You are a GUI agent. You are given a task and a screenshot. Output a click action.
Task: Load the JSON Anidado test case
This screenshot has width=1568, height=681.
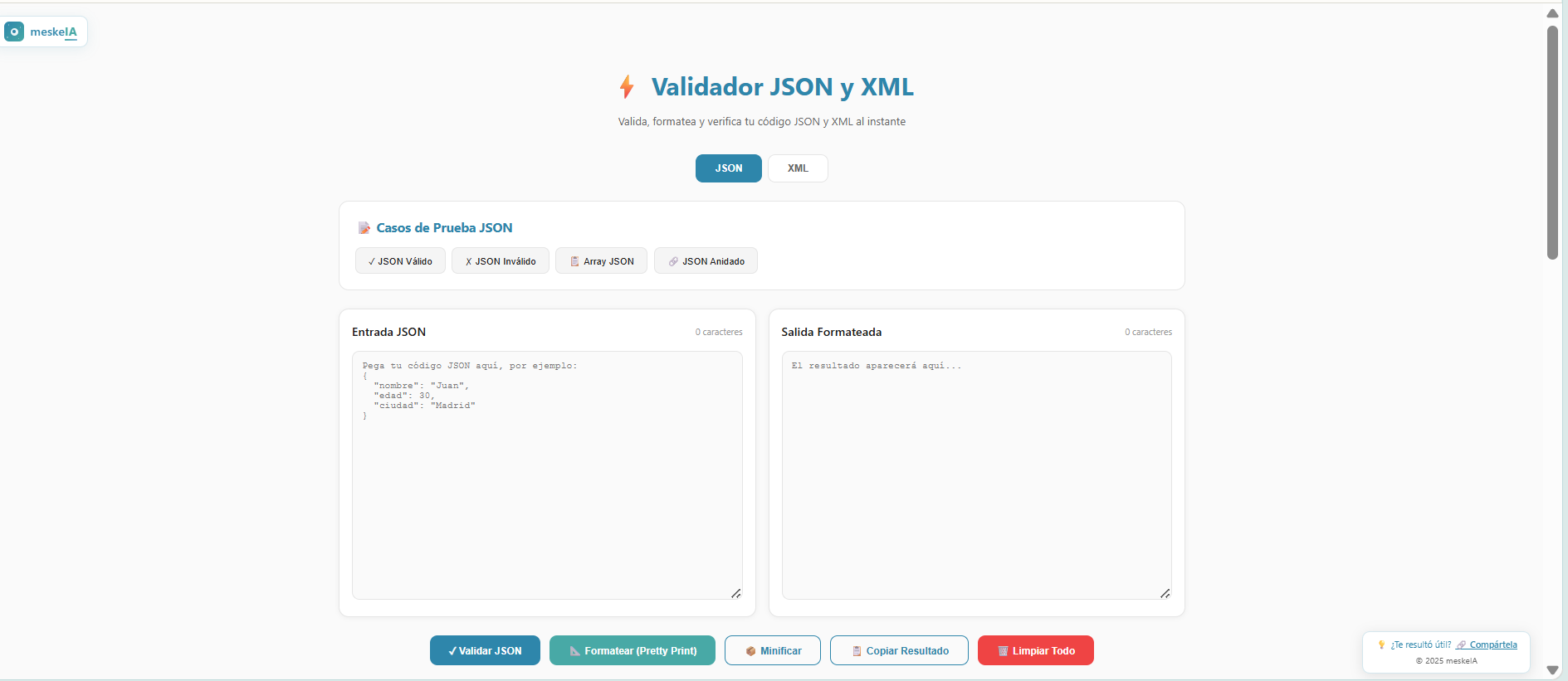(x=706, y=261)
